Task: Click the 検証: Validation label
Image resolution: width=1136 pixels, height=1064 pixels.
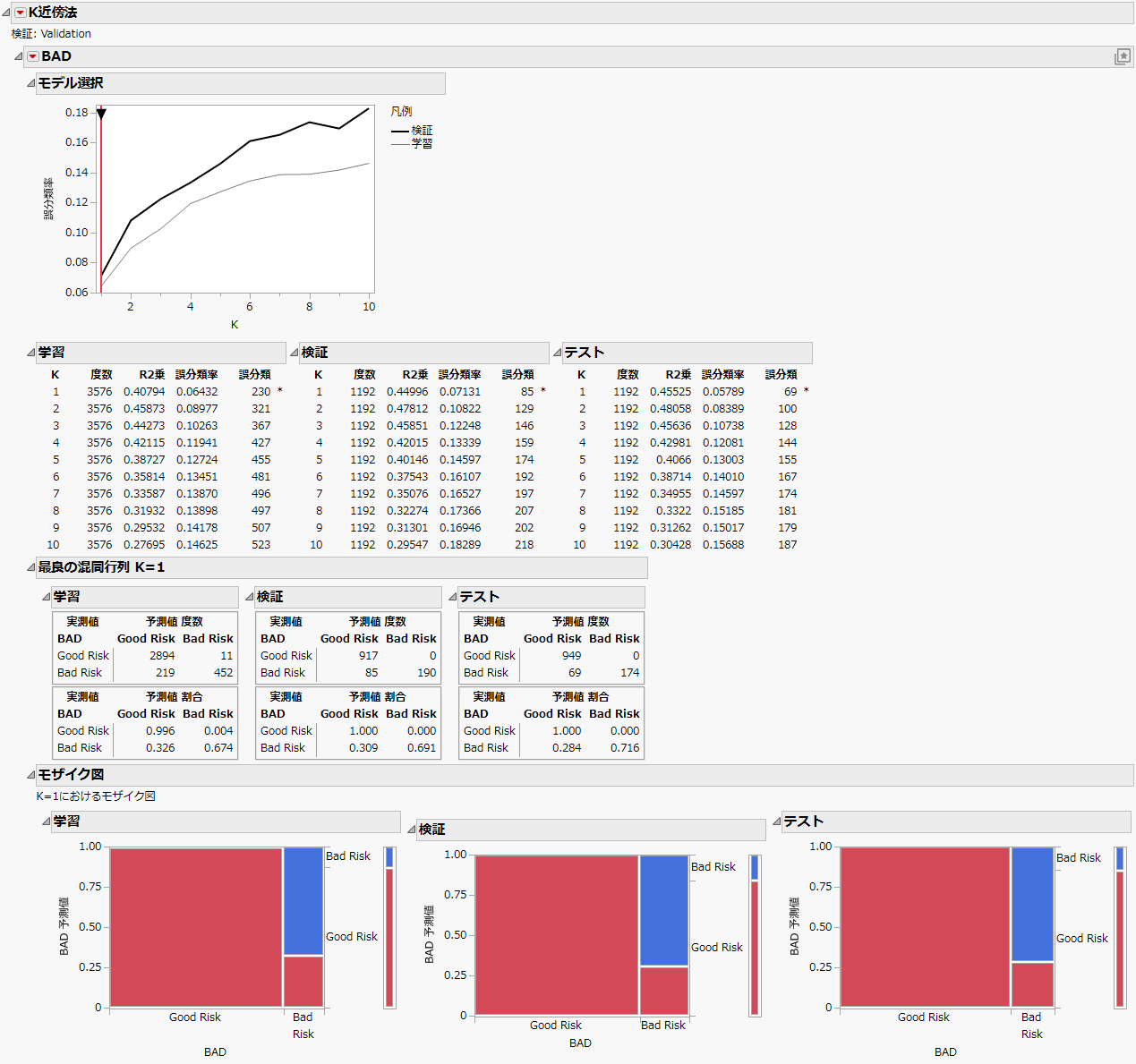Action: [51, 34]
